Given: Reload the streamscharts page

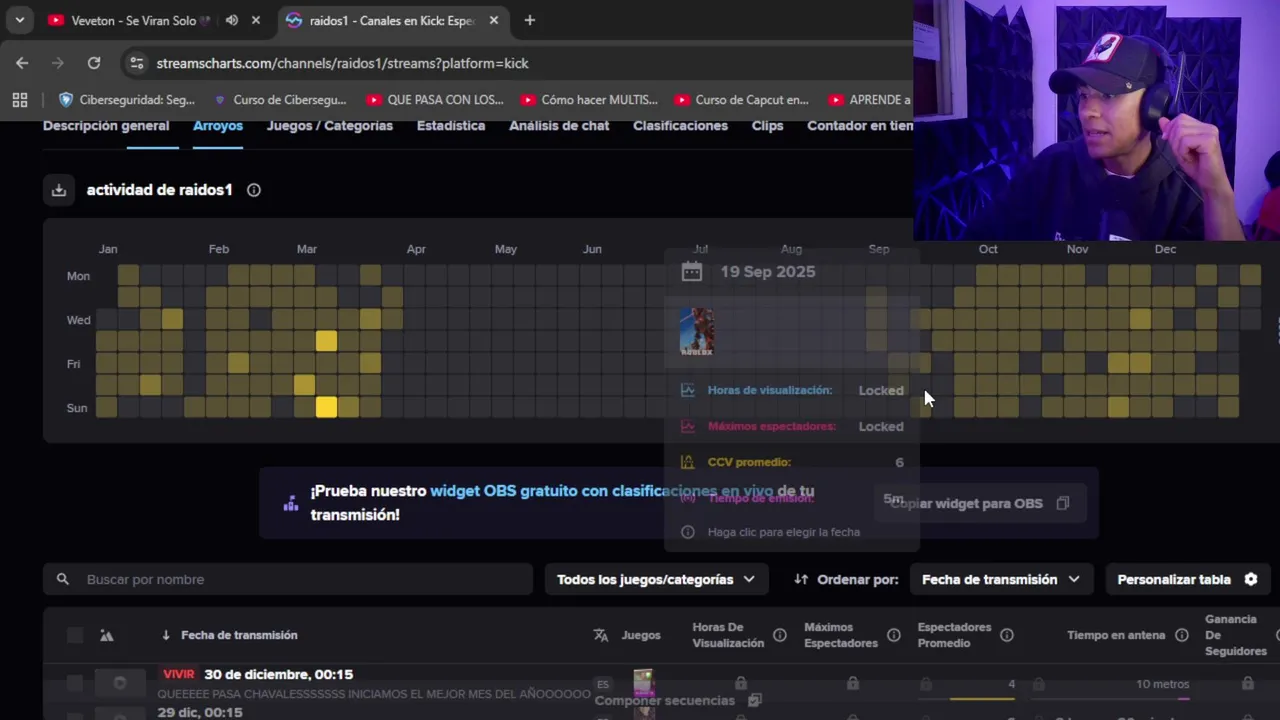Looking at the screenshot, I should (94, 63).
